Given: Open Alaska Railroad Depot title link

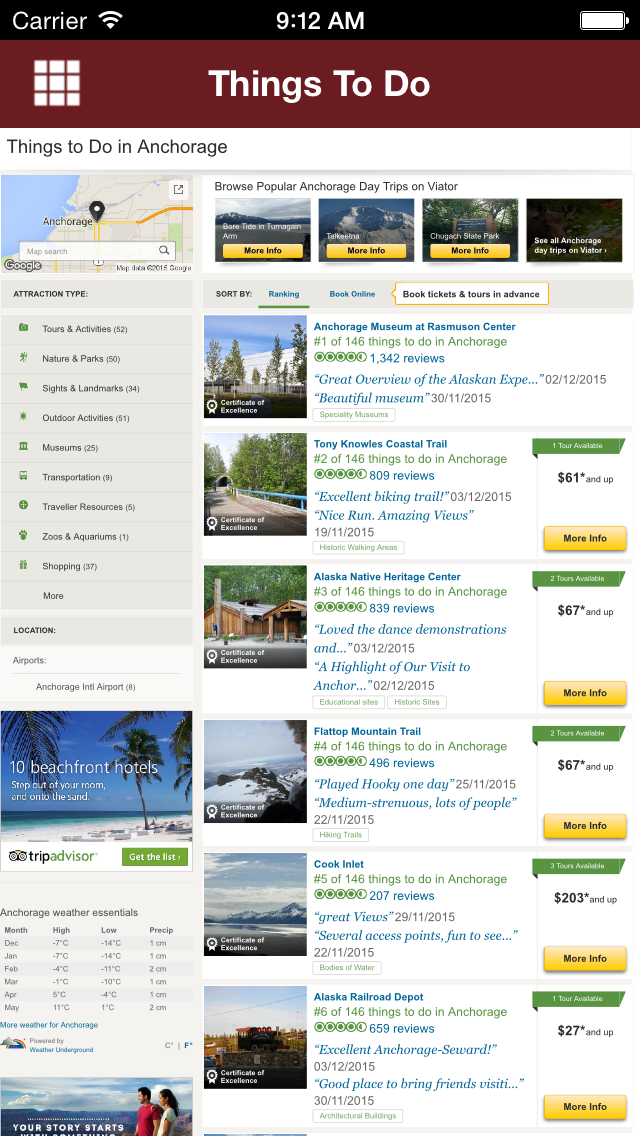Looking at the screenshot, I should (x=368, y=997).
